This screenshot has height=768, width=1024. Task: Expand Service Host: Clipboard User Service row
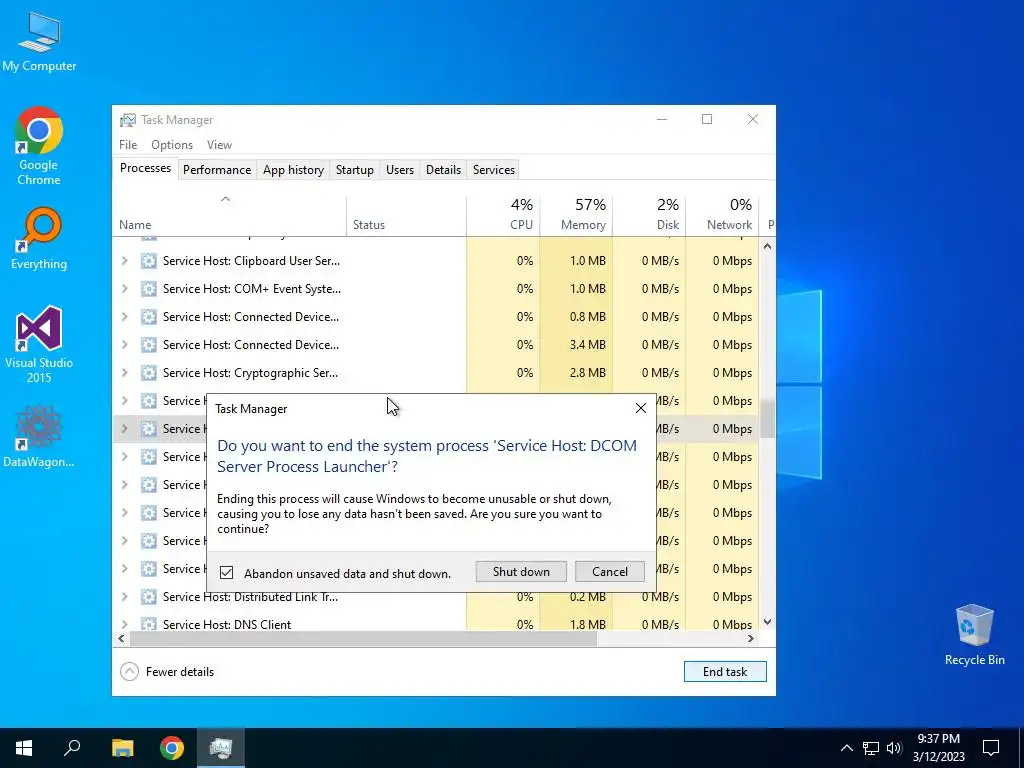[124, 261]
